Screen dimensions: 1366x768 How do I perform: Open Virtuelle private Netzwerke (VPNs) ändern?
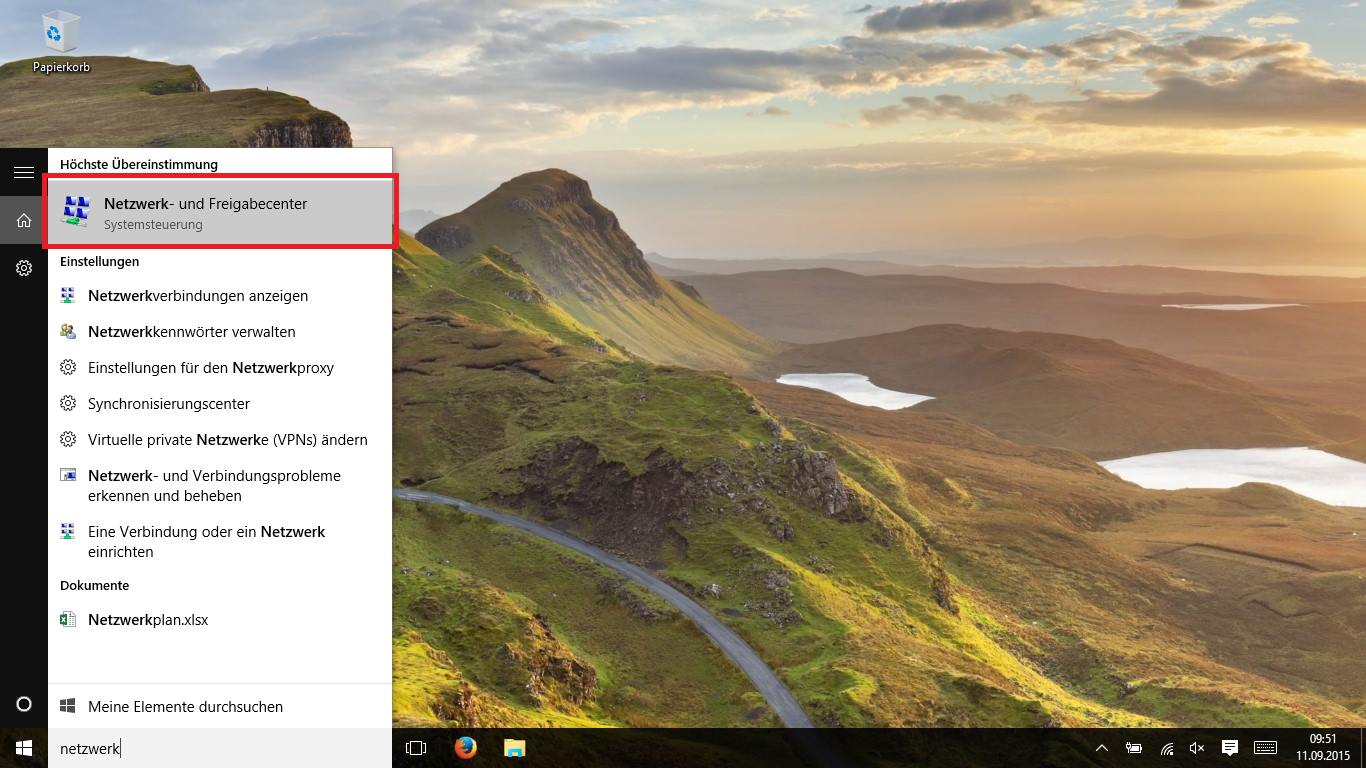(220, 440)
